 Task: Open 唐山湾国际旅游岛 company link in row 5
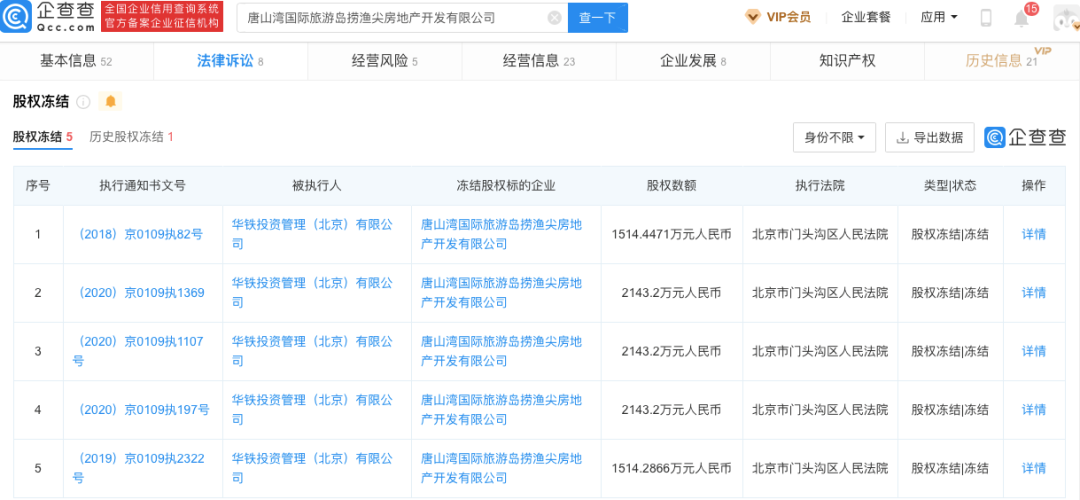(501, 468)
